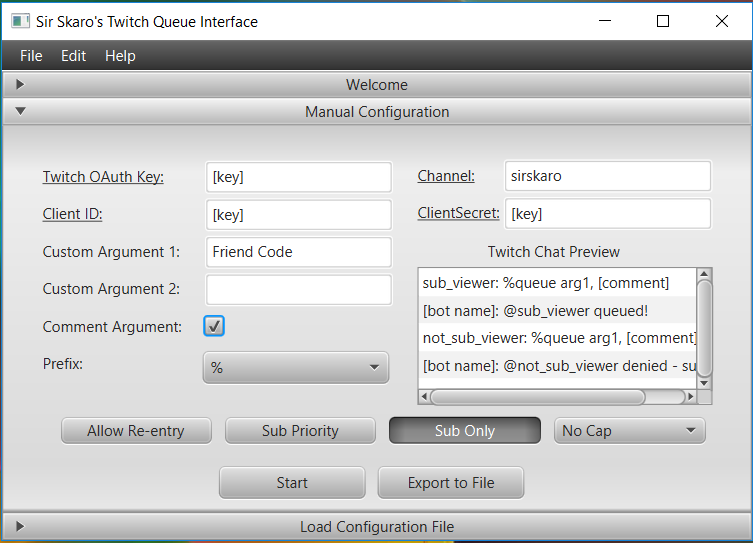The image size is (753, 543).
Task: Toggle the Sub Priority button
Action: (300, 431)
